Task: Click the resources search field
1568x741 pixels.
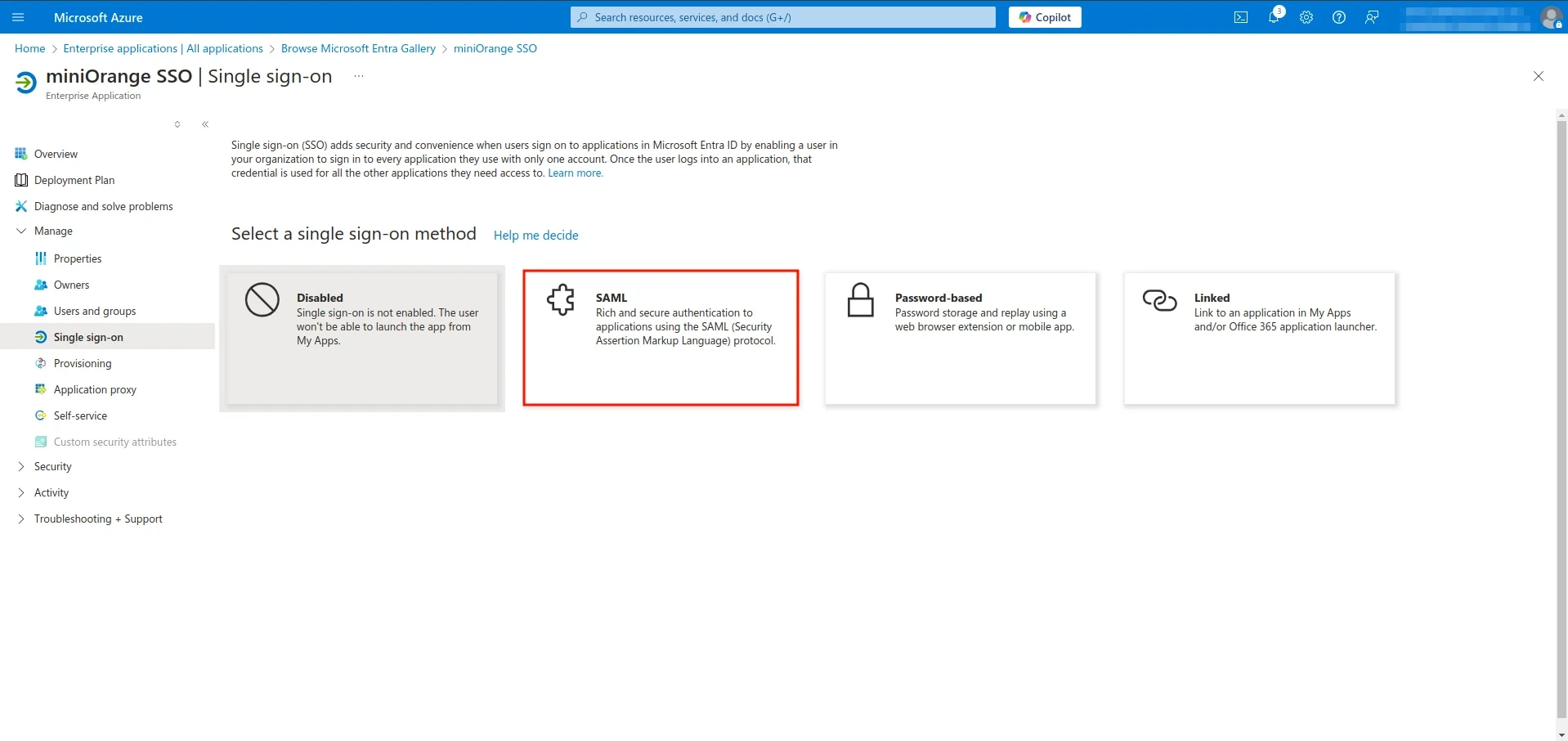Action: coord(782,17)
